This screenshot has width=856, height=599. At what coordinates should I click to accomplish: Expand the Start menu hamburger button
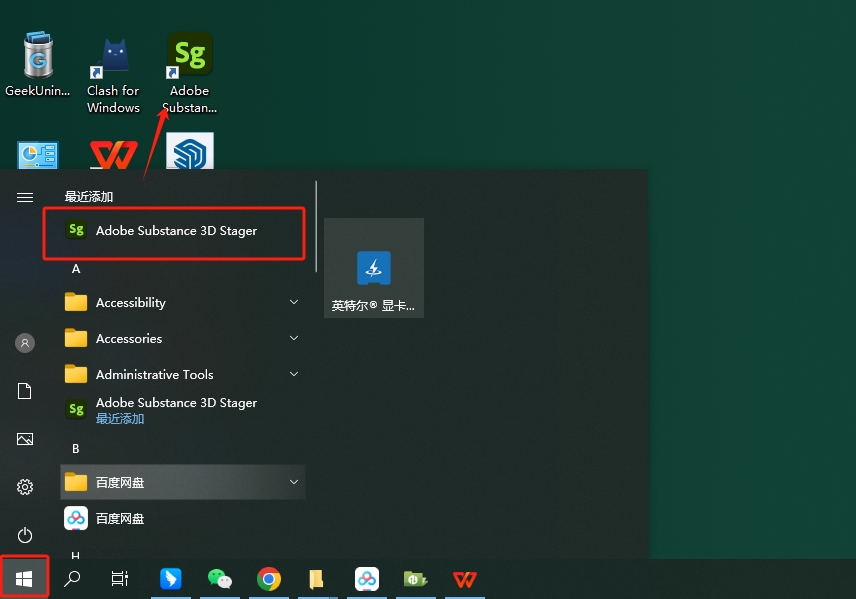[x=25, y=197]
